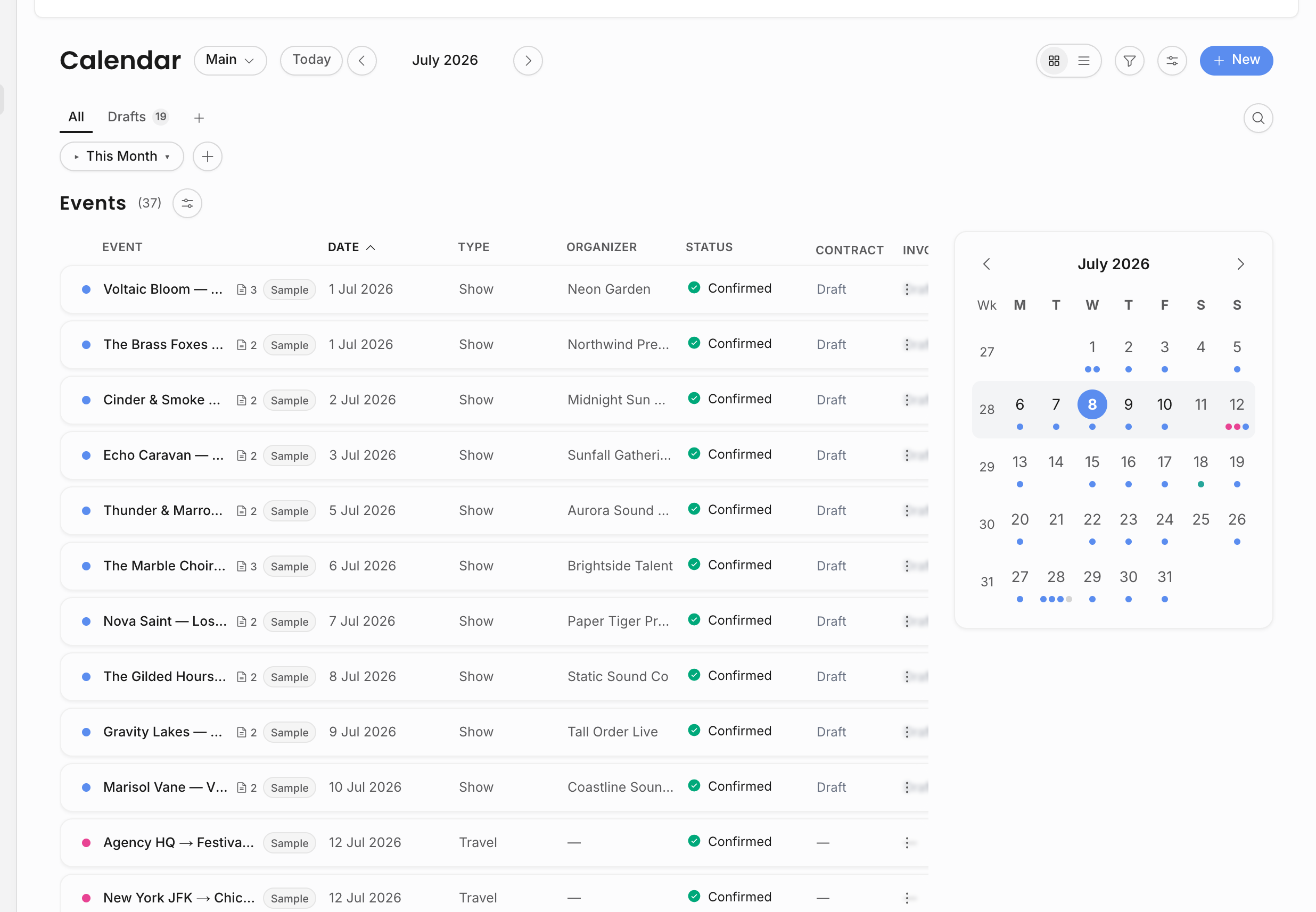Add a new filter with plus circle

point(208,156)
